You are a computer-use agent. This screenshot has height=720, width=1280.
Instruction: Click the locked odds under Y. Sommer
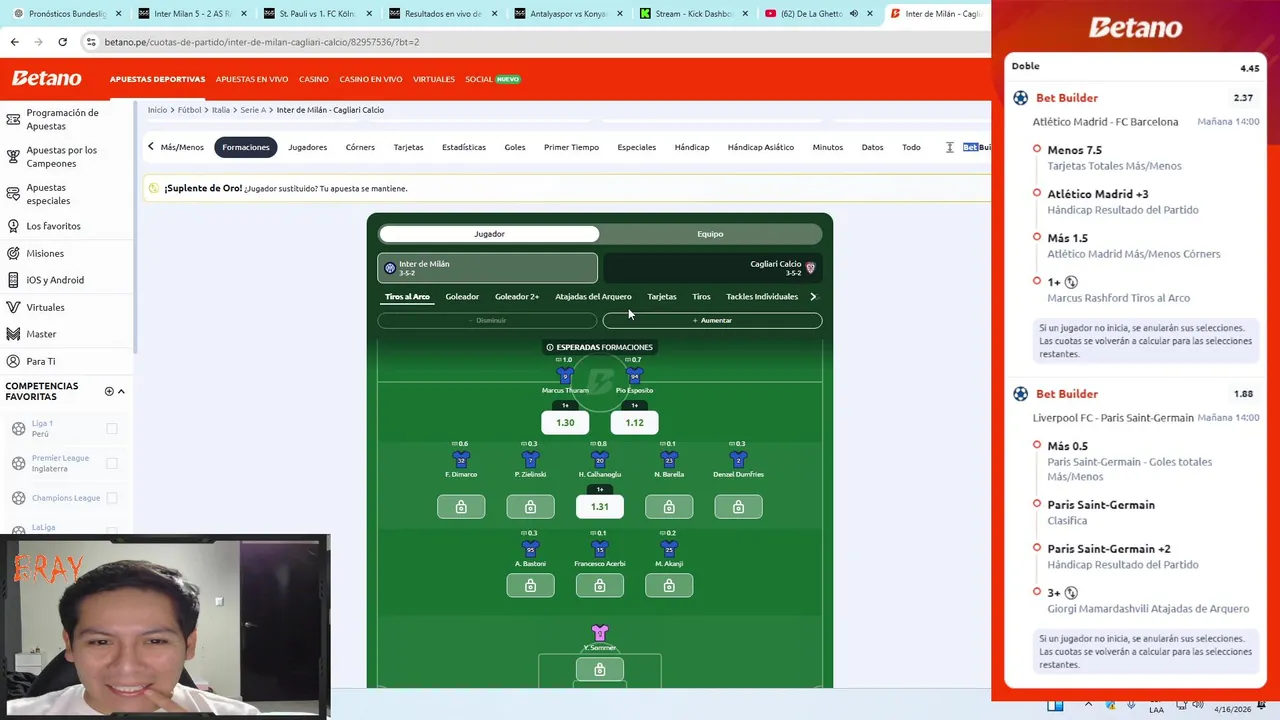coord(600,670)
